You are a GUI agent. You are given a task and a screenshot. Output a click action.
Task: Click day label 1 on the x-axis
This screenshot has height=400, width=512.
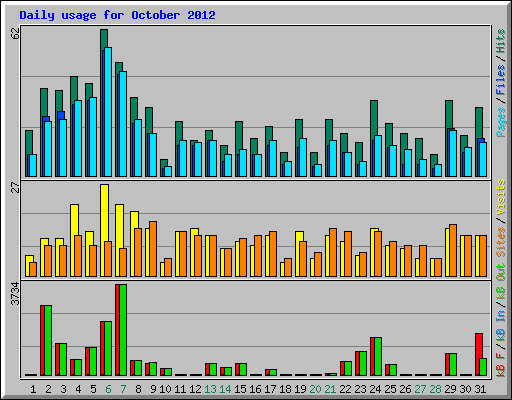point(33,389)
